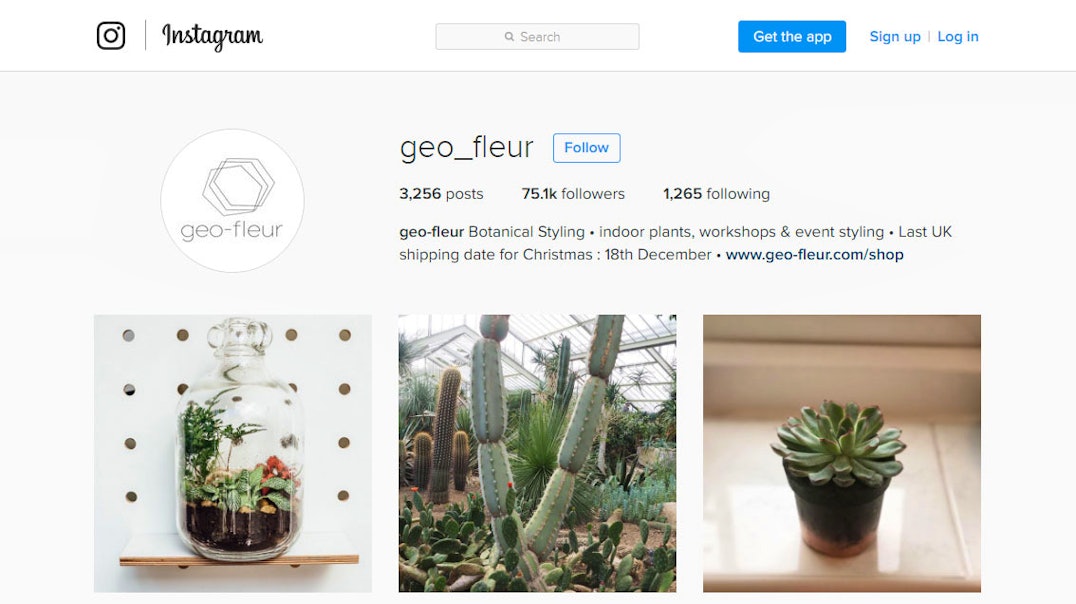The width and height of the screenshot is (1076, 604).
Task: Click the hexagon logo in avatar
Action: pos(238,186)
